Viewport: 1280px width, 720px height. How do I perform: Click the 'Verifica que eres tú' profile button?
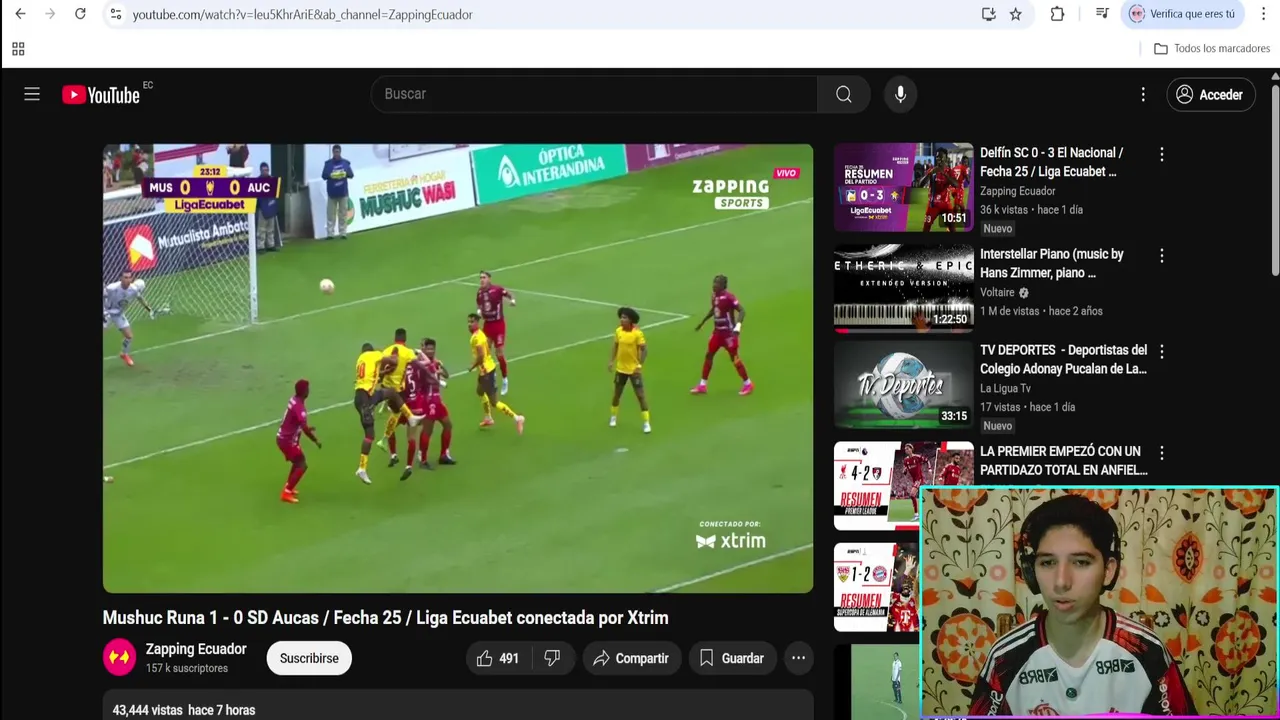pyautogui.click(x=1183, y=14)
